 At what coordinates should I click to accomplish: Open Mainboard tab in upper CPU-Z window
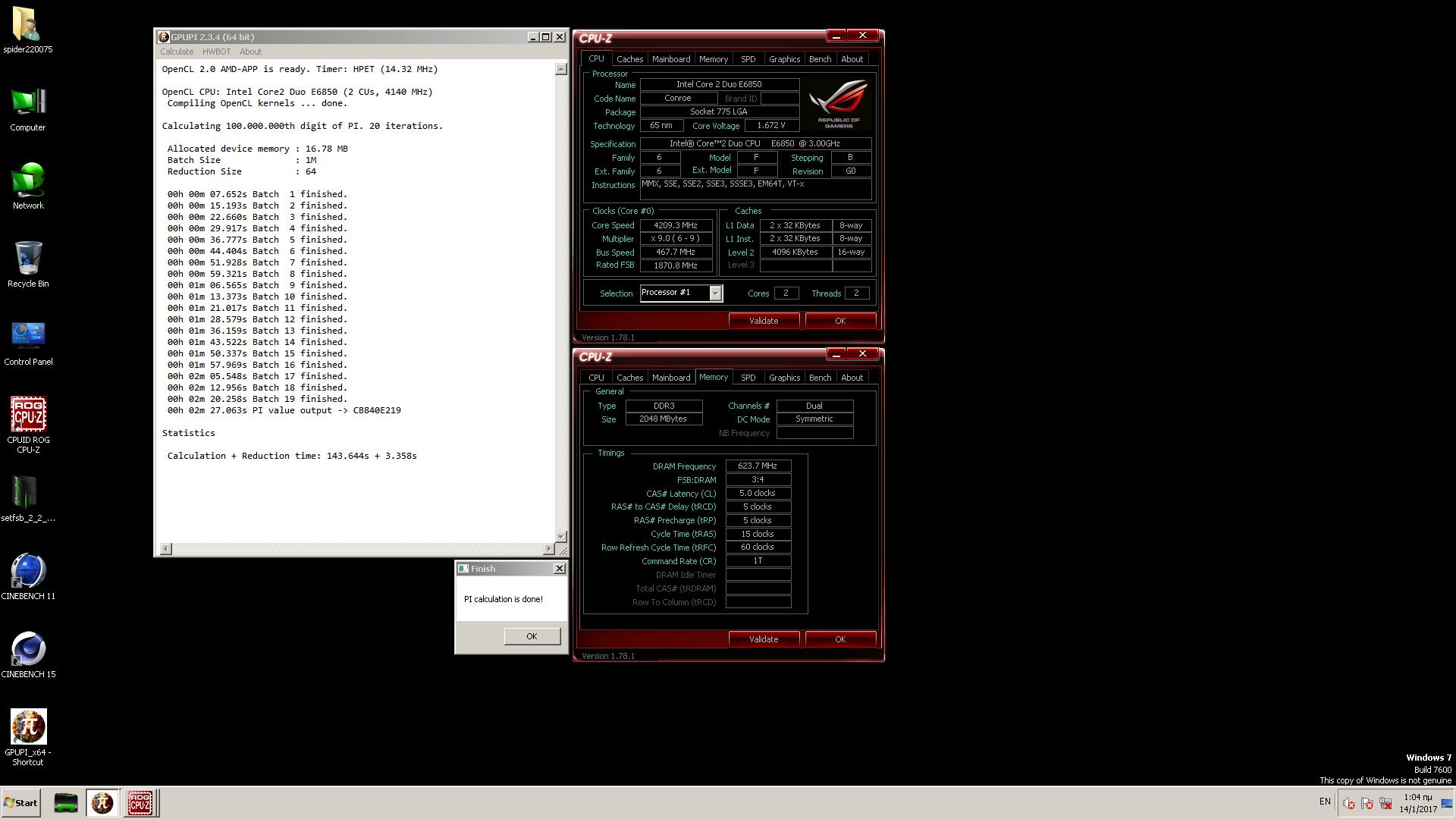[671, 59]
